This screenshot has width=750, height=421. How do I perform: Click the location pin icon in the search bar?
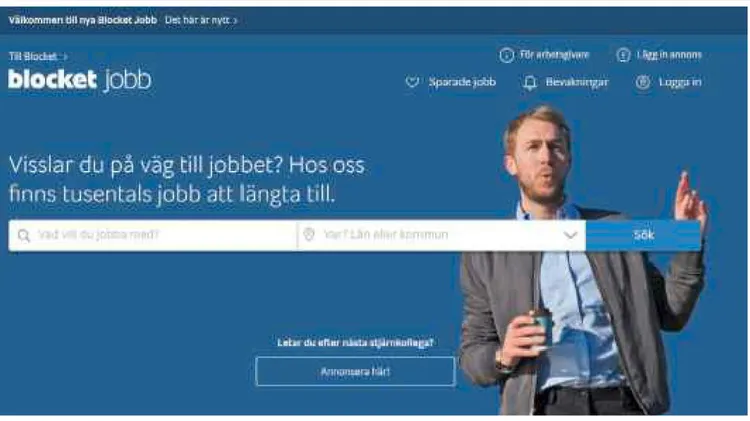click(309, 234)
